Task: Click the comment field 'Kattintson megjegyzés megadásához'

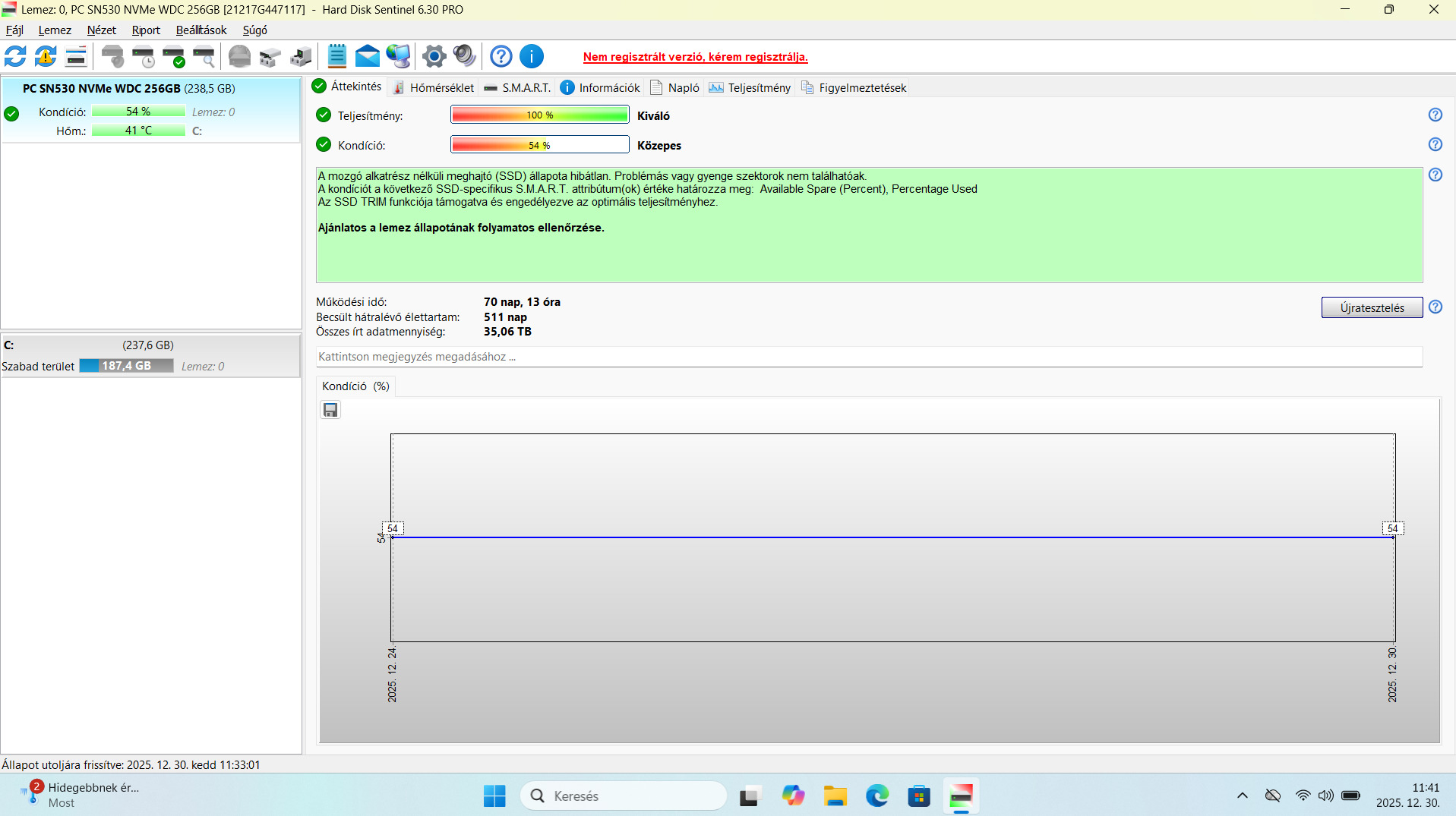Action: [x=869, y=357]
